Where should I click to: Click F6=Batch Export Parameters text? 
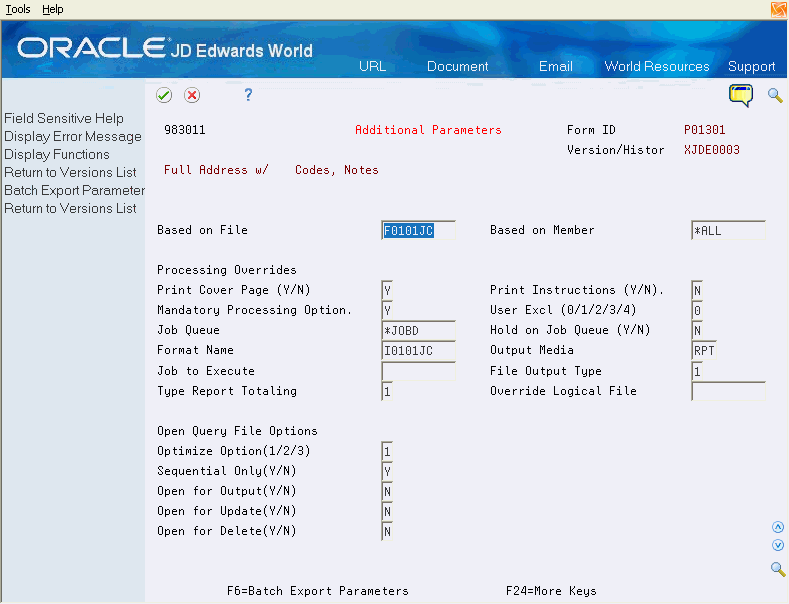tap(318, 591)
